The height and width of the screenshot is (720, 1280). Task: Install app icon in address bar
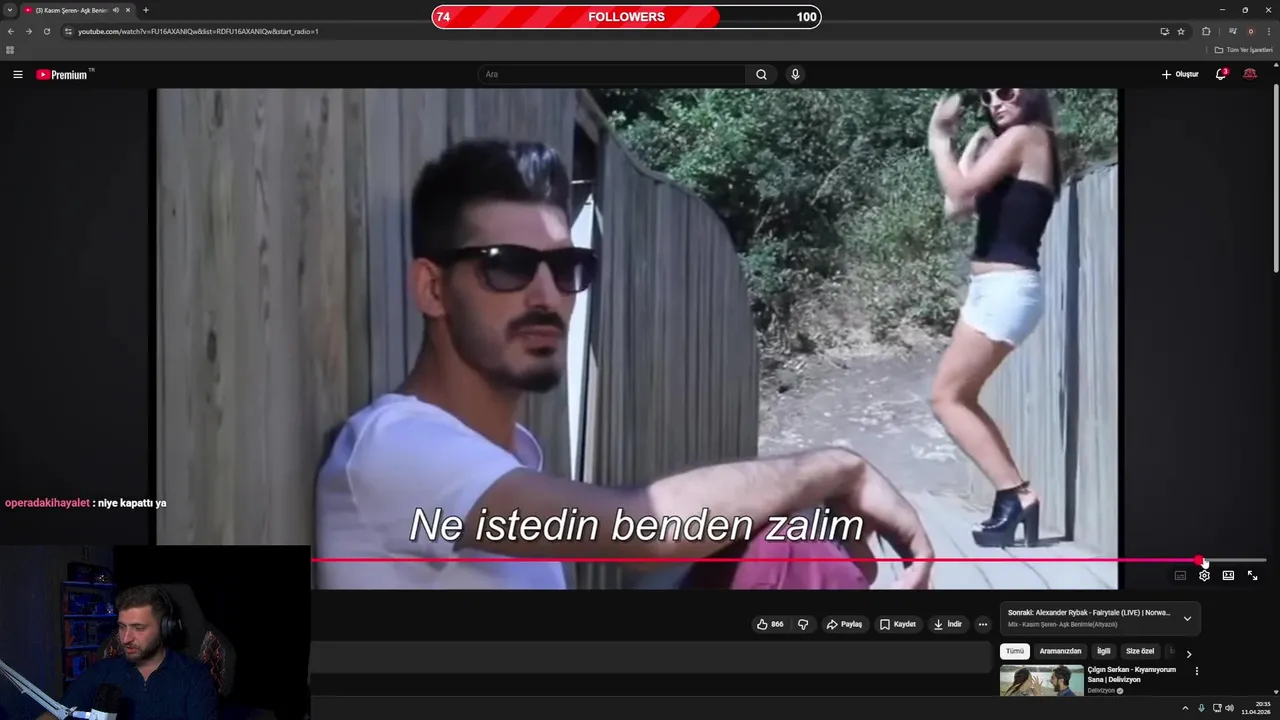point(1164,31)
